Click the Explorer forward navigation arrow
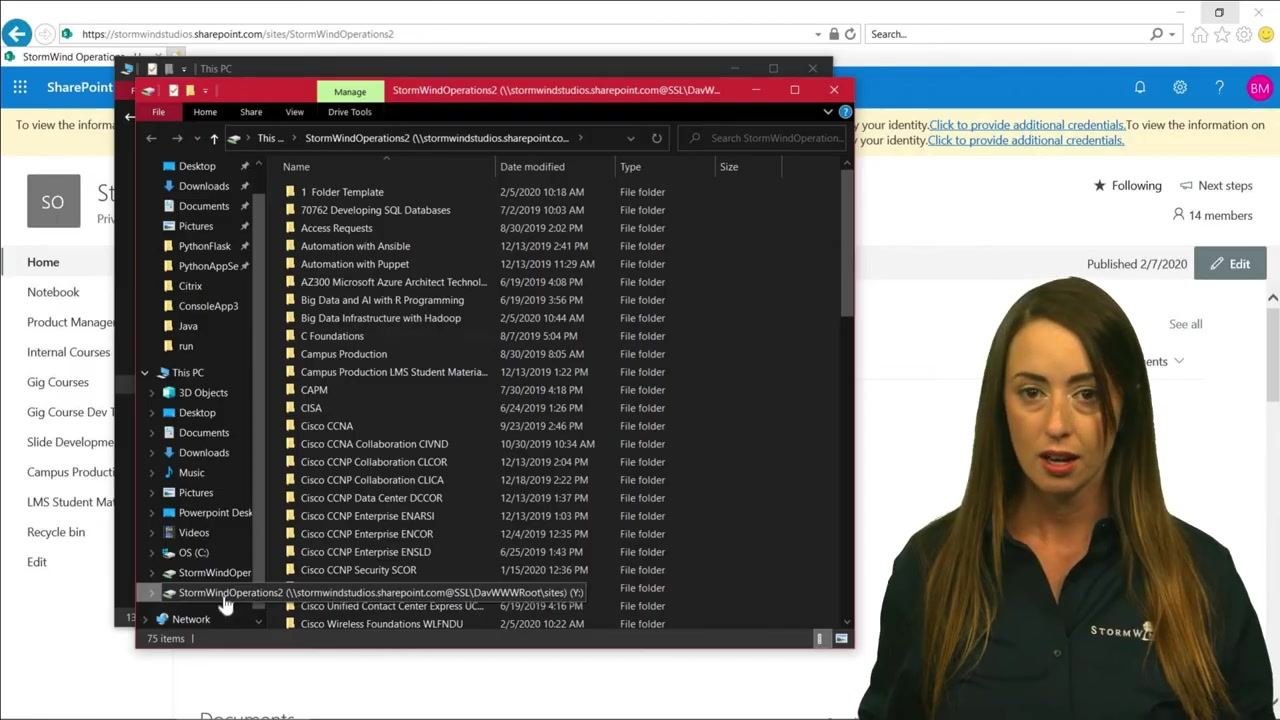 pos(177,138)
